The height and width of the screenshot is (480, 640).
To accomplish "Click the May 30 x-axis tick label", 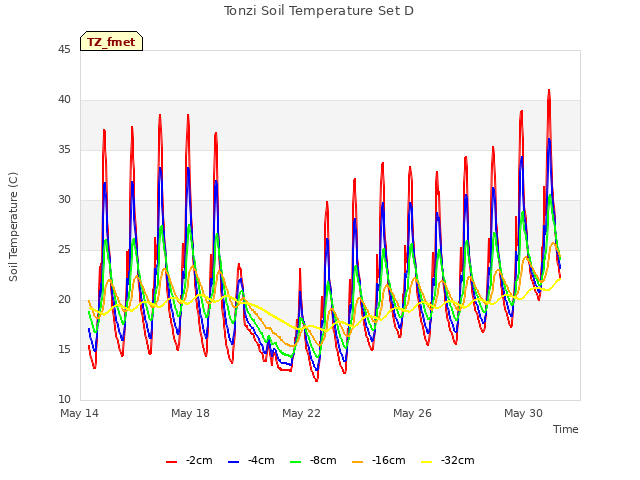I will click(x=523, y=413).
